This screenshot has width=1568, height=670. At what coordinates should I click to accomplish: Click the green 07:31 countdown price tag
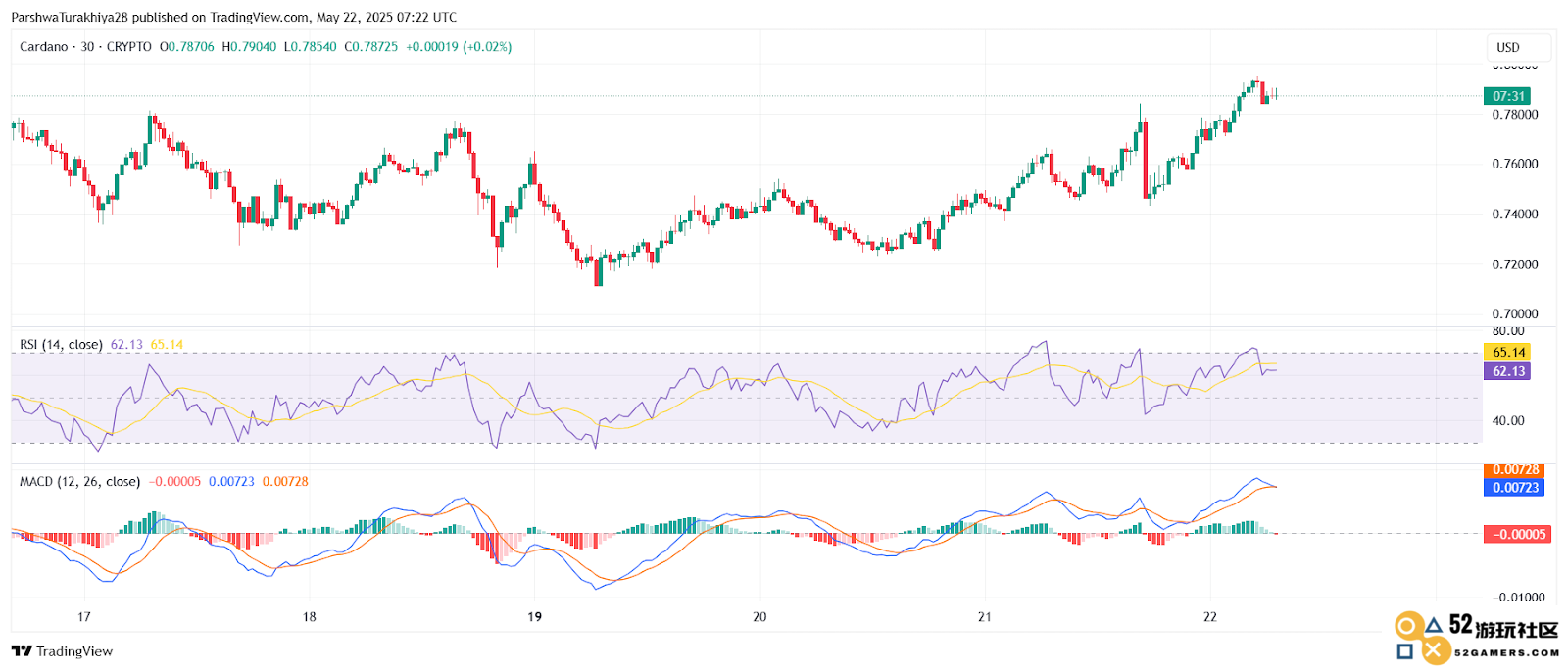(1507, 96)
